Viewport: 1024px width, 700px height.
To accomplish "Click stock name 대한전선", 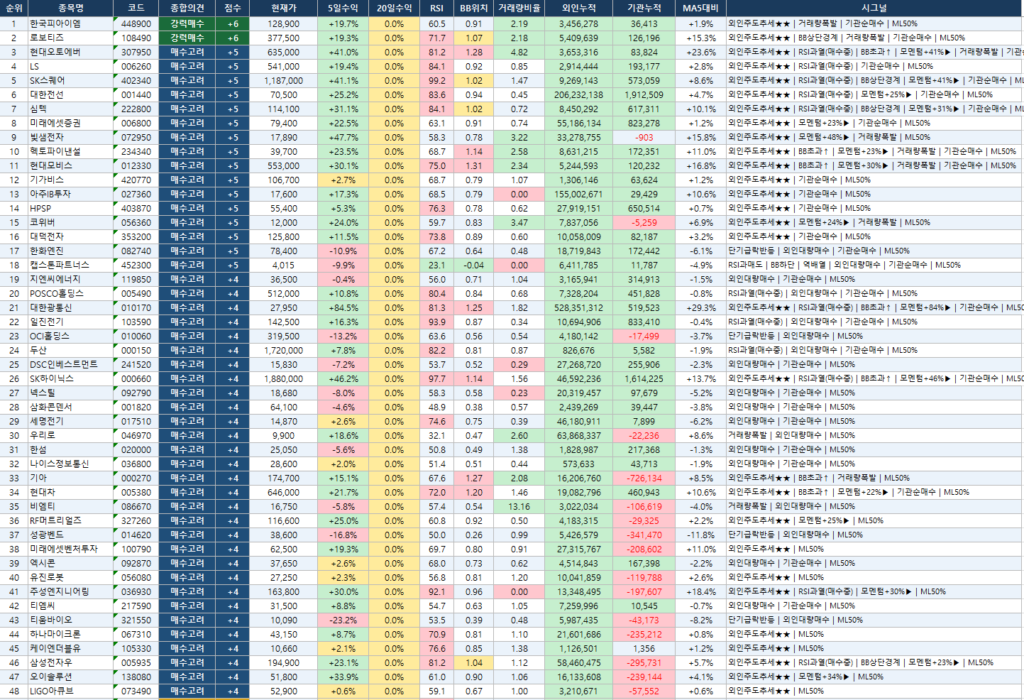I will pyautogui.click(x=46, y=95).
